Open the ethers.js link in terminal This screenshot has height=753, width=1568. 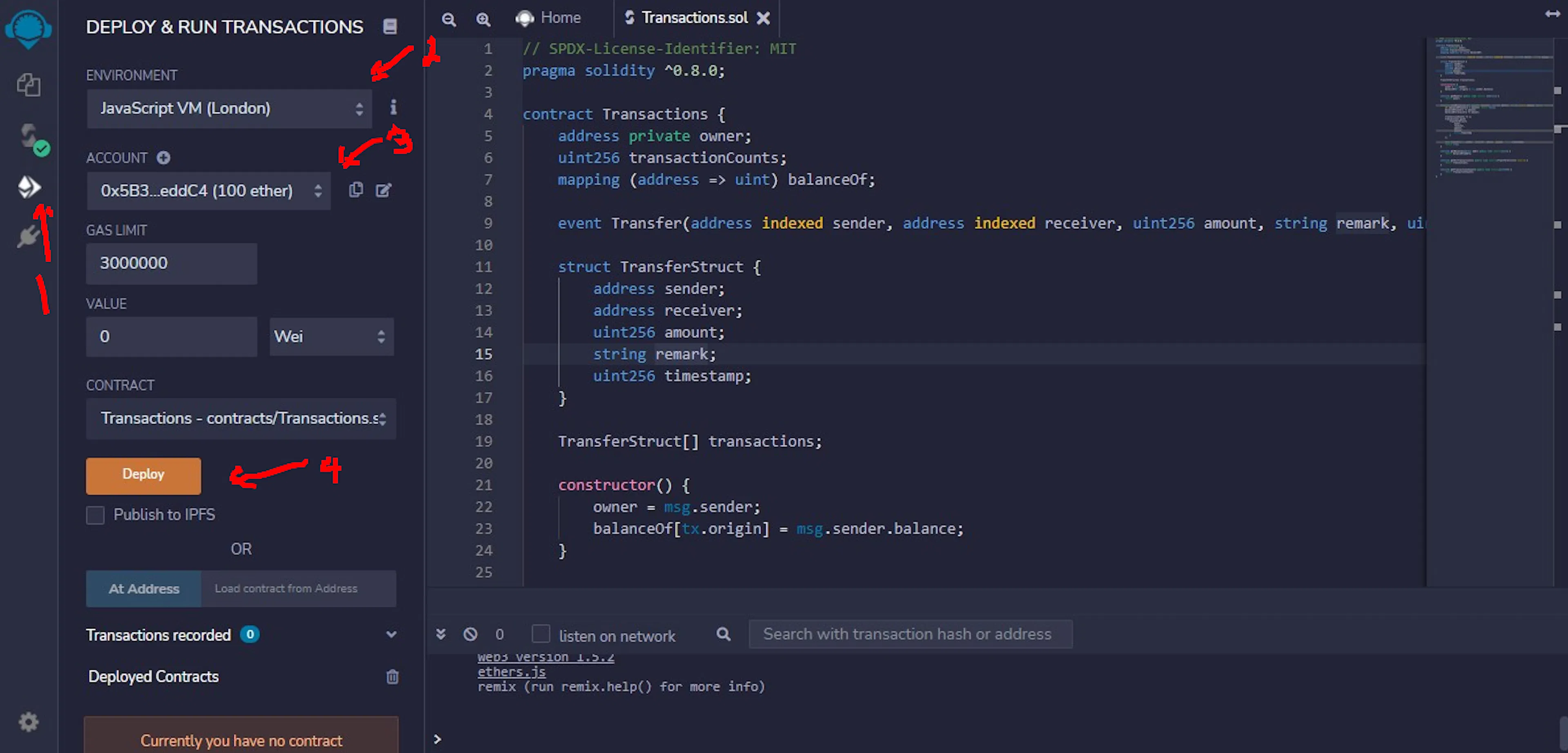pyautogui.click(x=511, y=671)
